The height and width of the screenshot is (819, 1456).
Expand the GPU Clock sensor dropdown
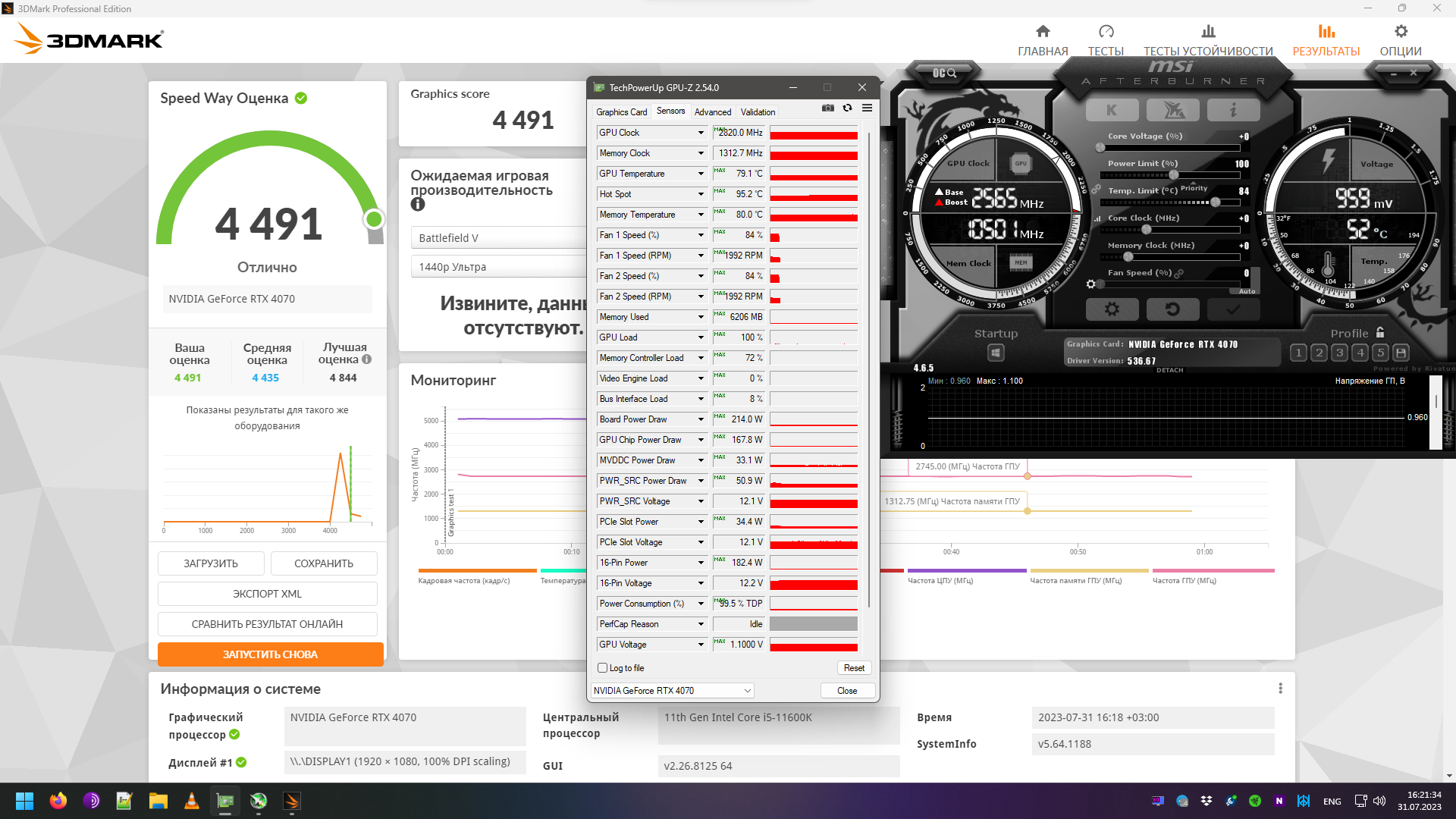click(x=701, y=133)
